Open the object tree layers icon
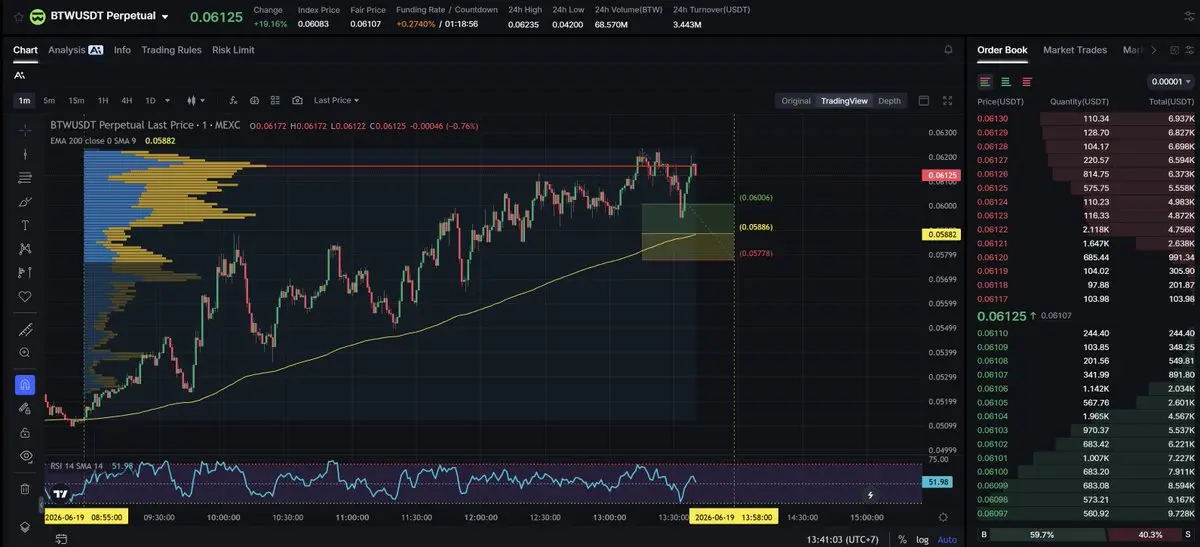 (x=25, y=527)
